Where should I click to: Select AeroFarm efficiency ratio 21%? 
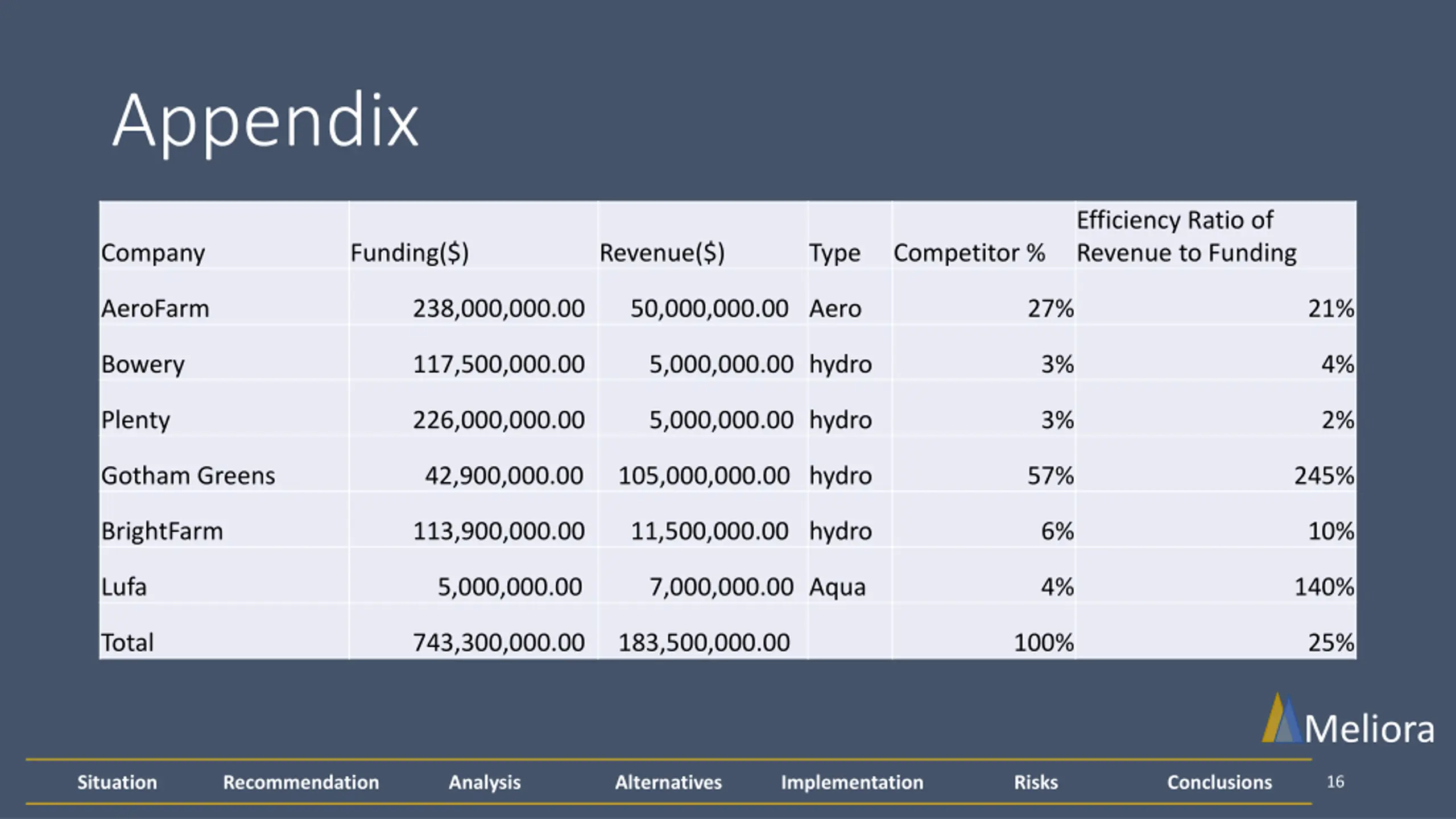pyautogui.click(x=1331, y=309)
